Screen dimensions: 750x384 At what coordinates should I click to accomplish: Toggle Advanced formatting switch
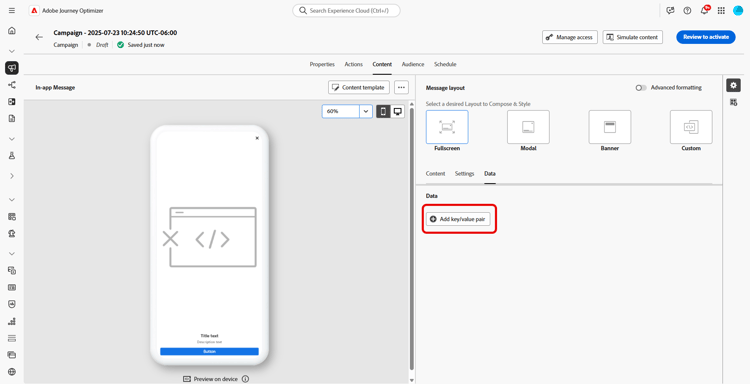tap(641, 88)
